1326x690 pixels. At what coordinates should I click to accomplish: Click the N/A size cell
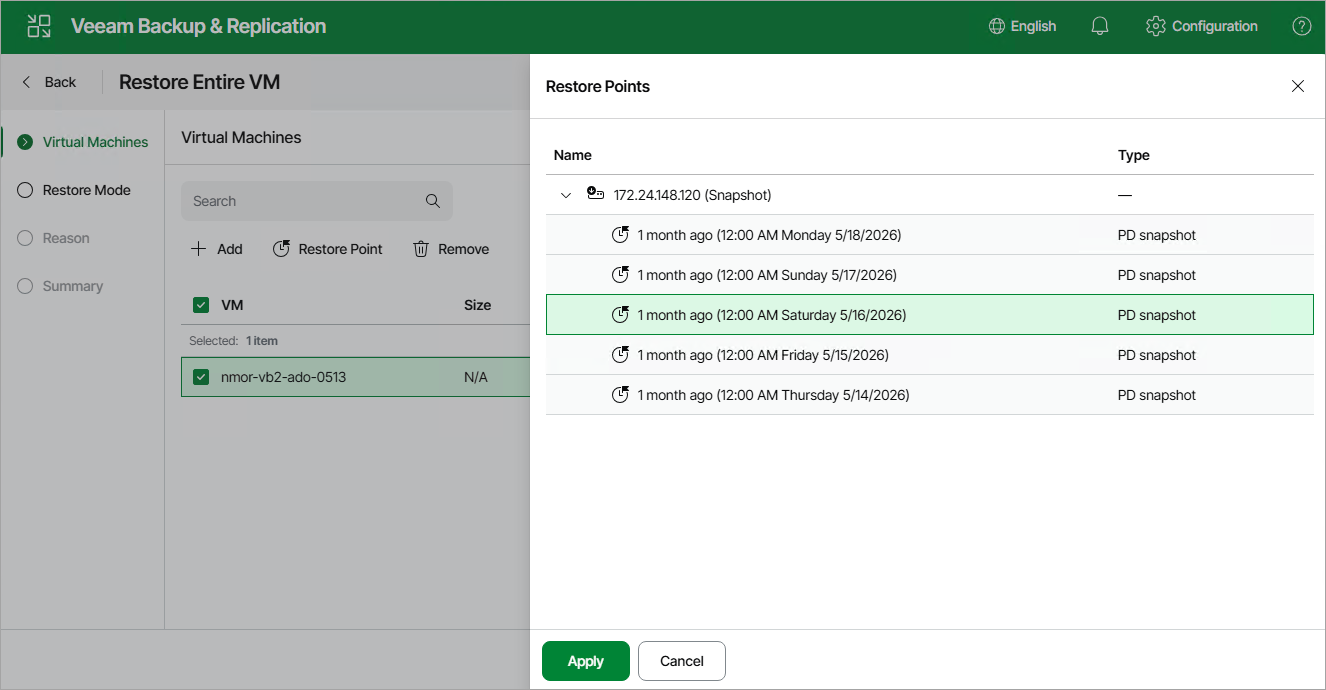click(476, 377)
